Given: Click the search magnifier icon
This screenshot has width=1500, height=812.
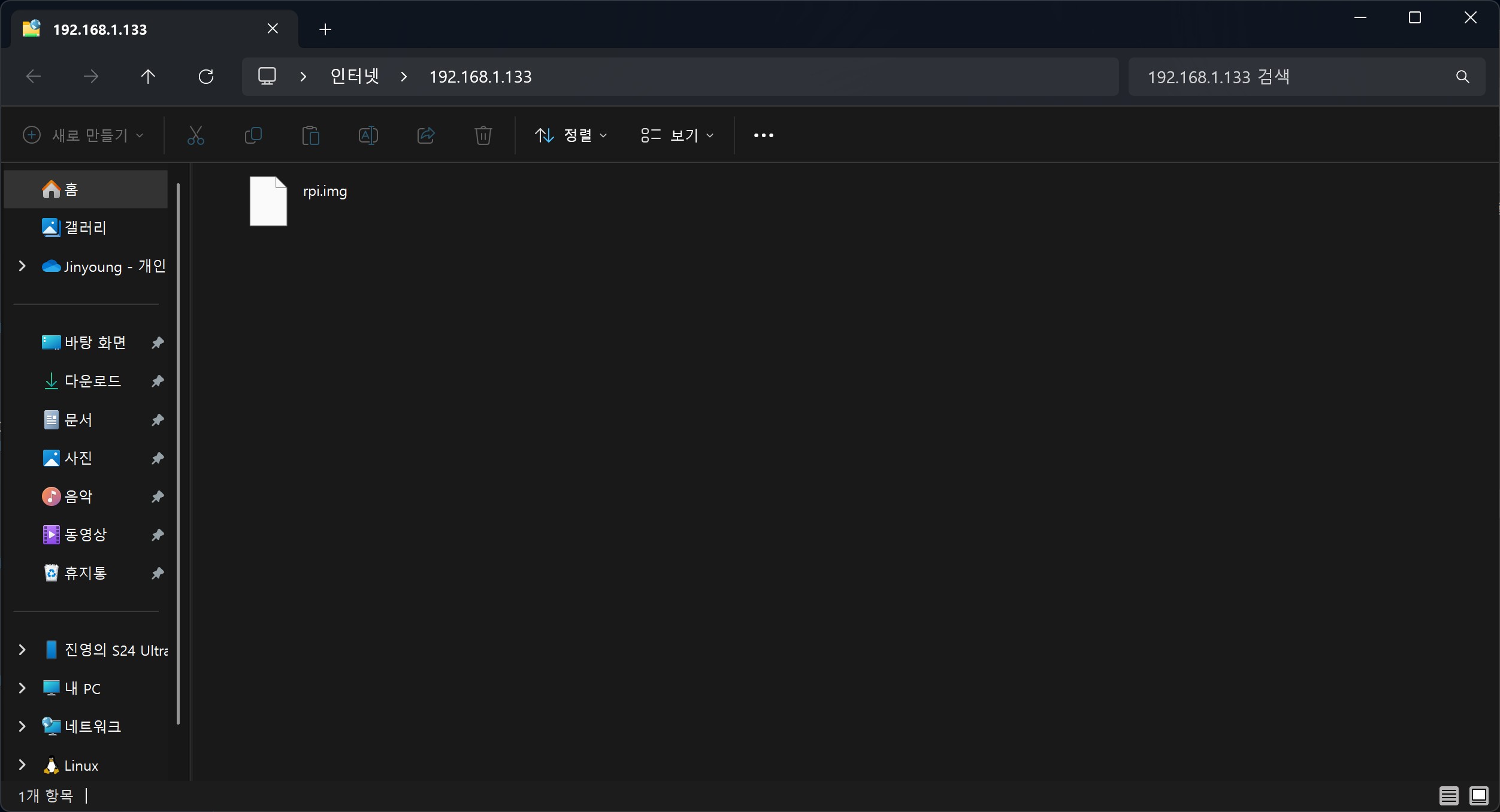Looking at the screenshot, I should point(1462,77).
